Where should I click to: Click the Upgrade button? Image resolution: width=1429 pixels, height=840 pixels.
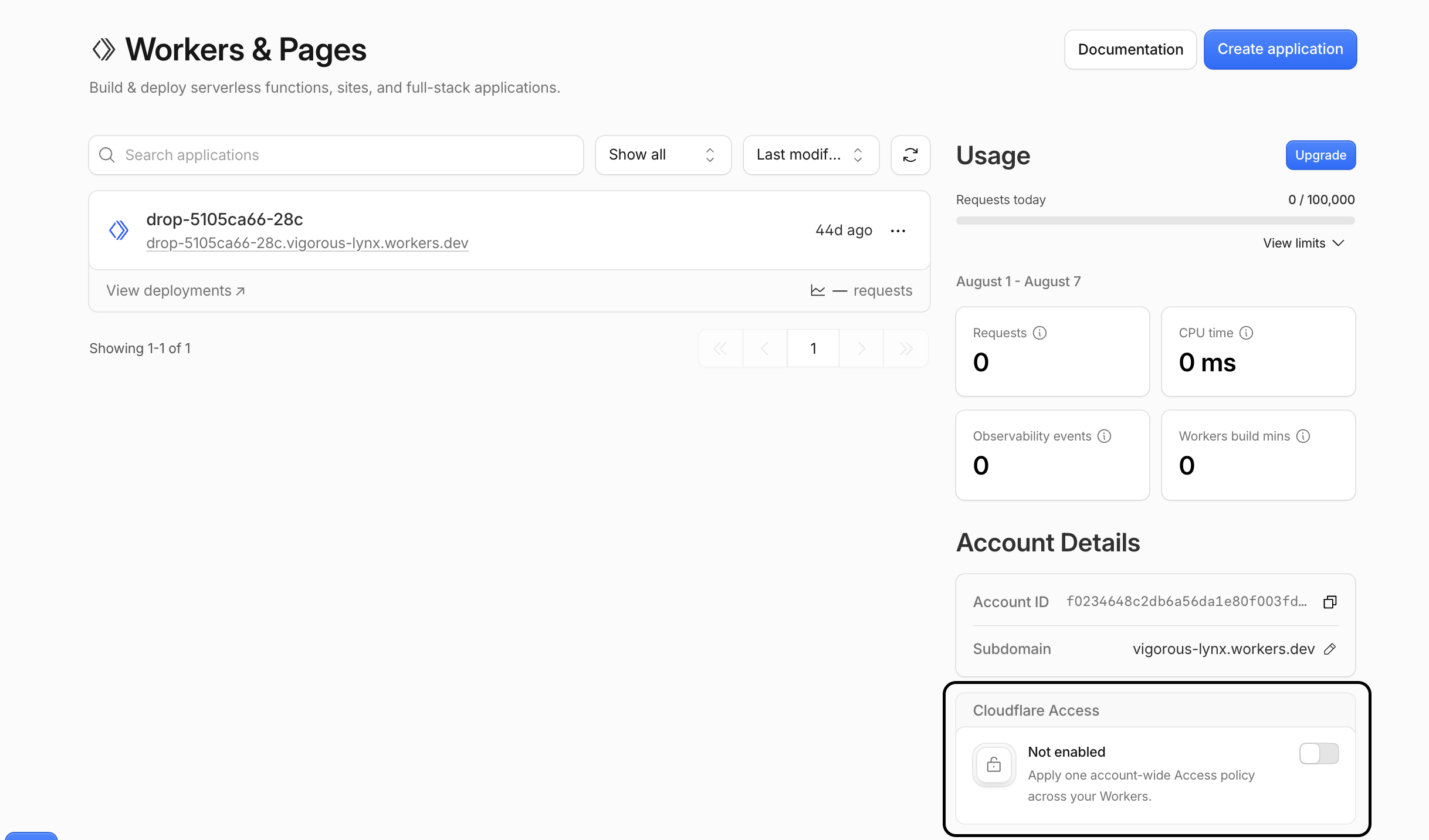click(x=1320, y=155)
